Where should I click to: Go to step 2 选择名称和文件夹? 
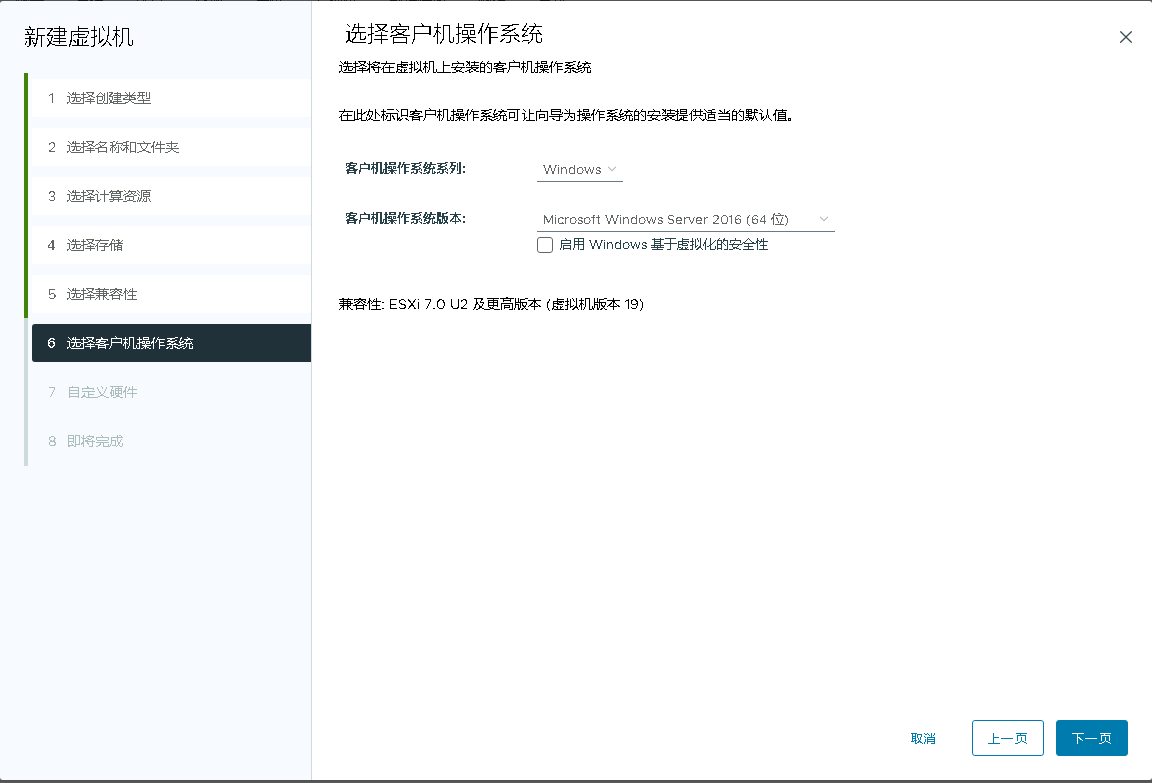pos(123,147)
